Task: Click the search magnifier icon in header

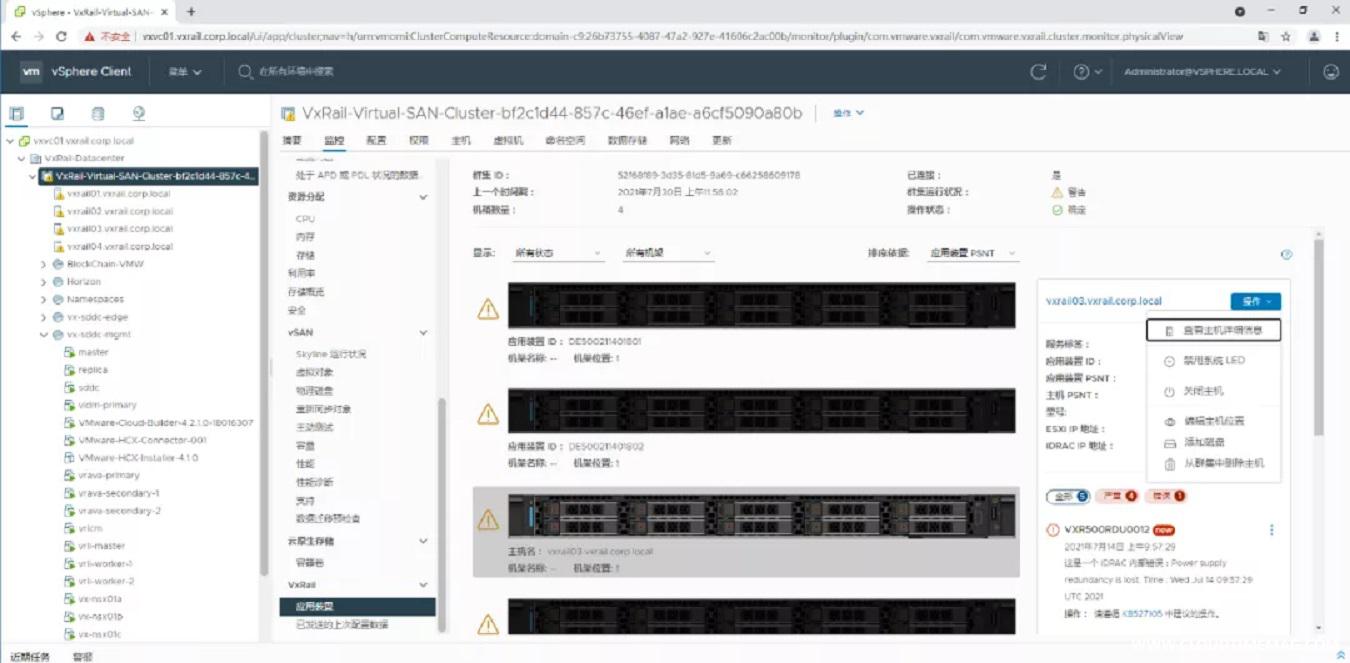Action: pos(246,72)
